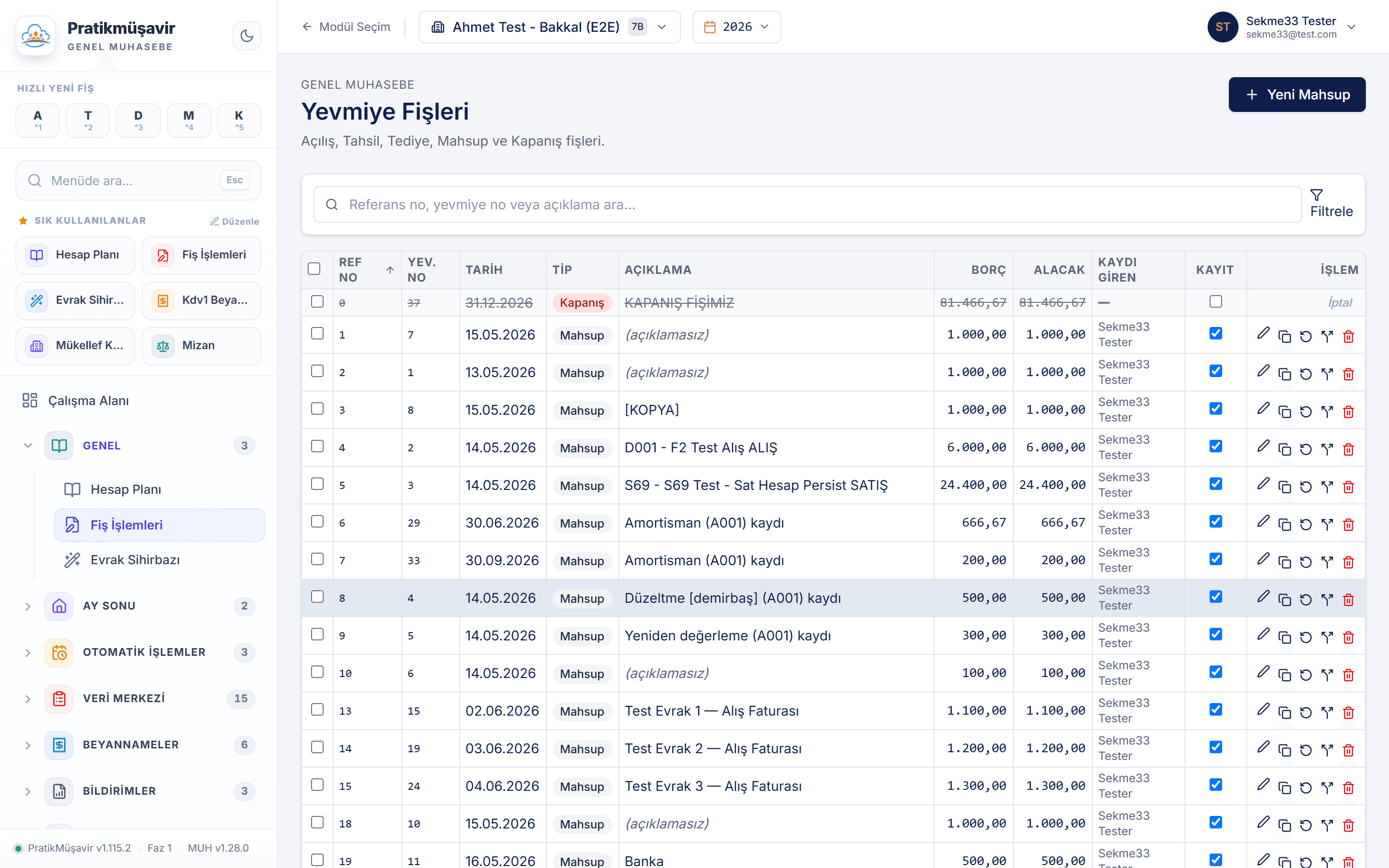Open the Ahmet Test - Bakkal company dropdown
Viewport: 1389px width, 868px height.
tap(549, 27)
